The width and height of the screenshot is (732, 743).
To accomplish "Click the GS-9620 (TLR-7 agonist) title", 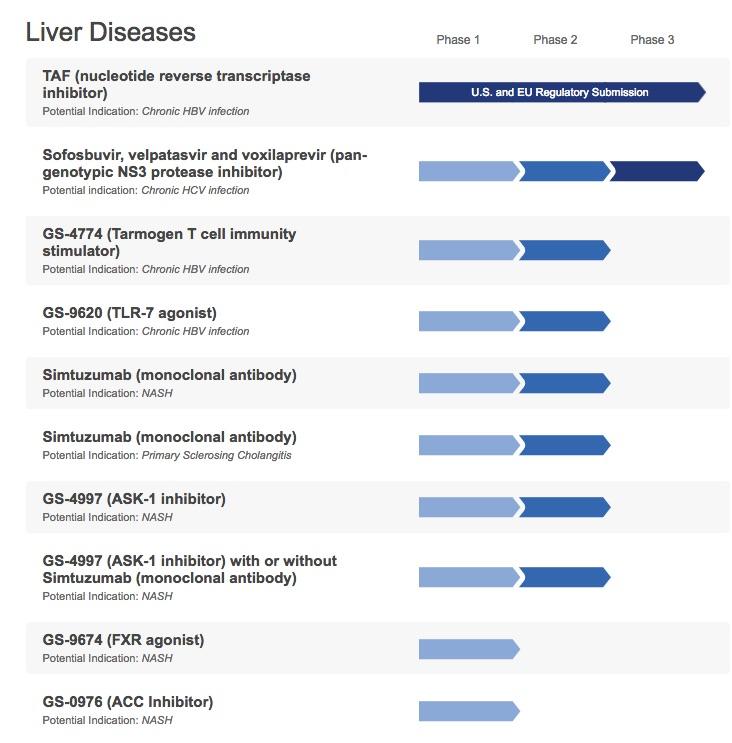I will (129, 313).
